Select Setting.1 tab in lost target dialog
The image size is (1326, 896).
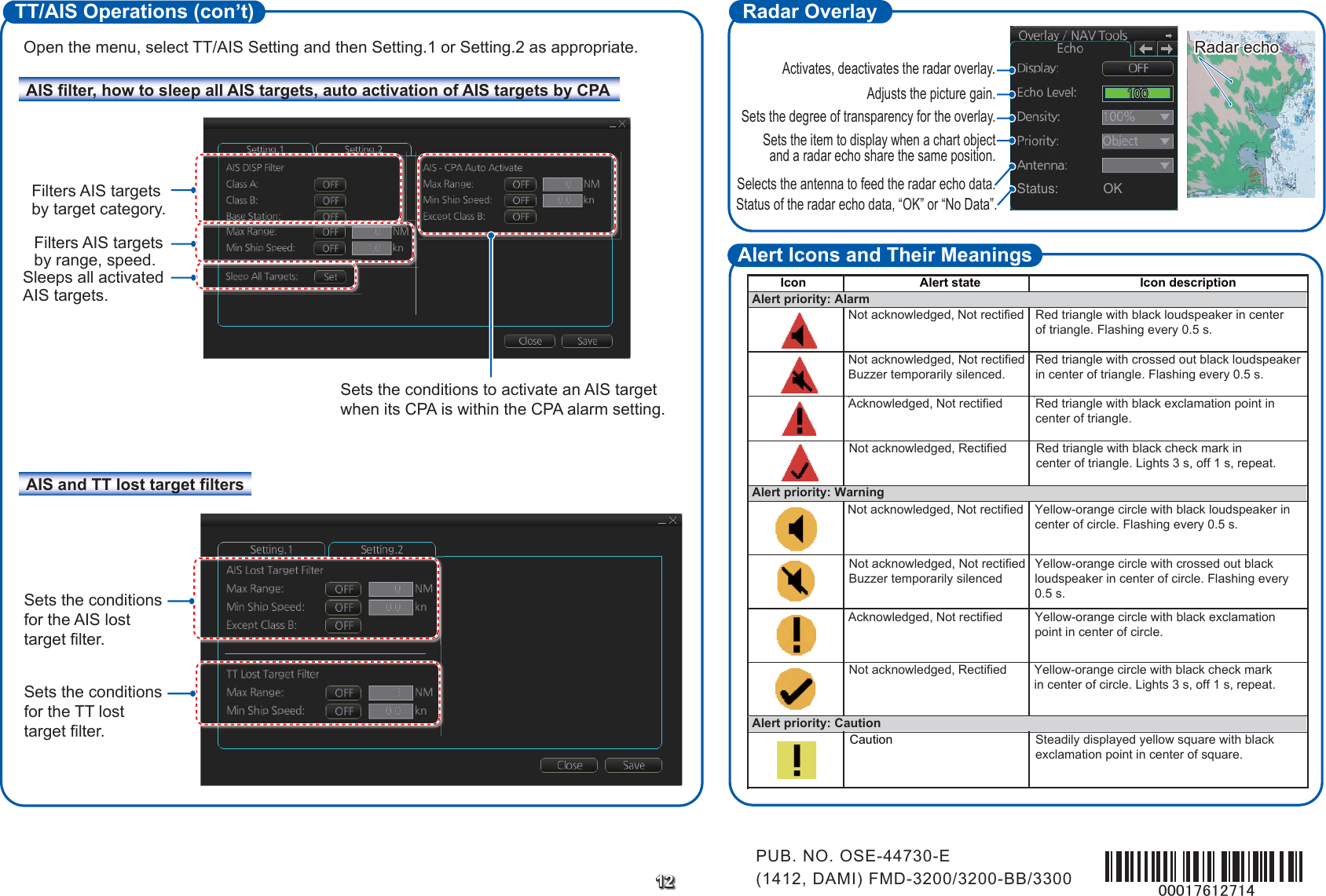coord(271,549)
